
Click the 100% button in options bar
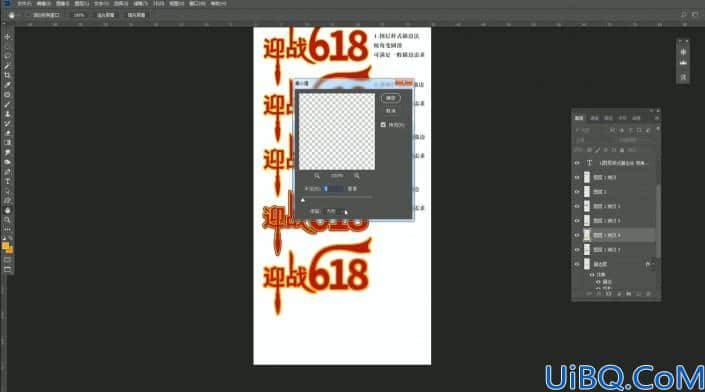pos(79,15)
